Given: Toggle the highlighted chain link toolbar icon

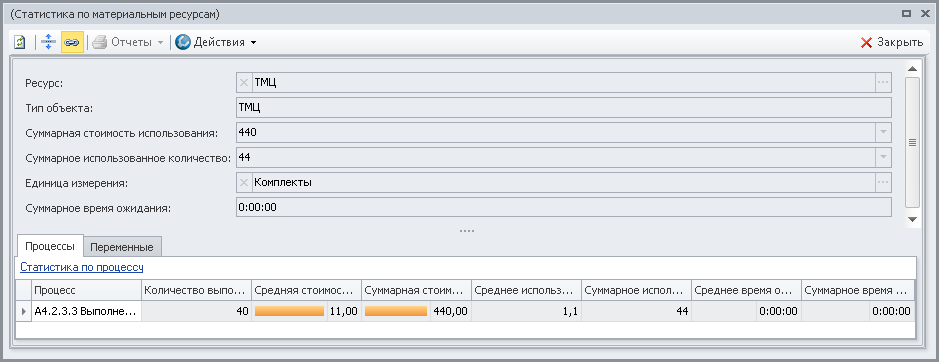Looking at the screenshot, I should (x=72, y=42).
